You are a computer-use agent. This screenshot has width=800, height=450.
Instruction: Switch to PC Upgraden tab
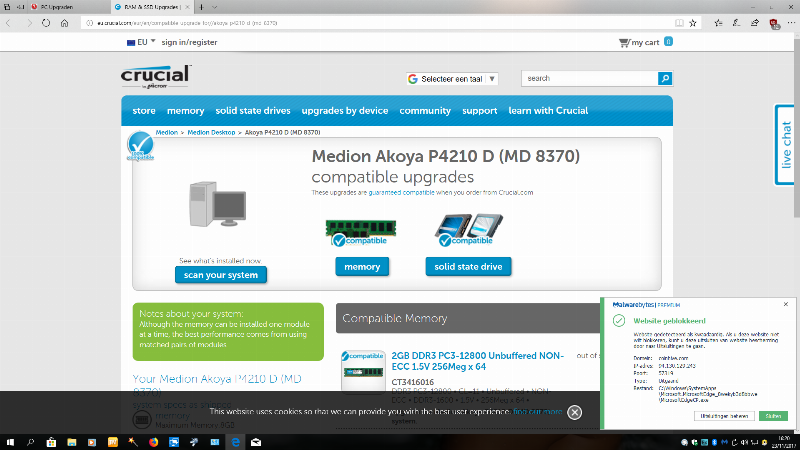(68, 7)
